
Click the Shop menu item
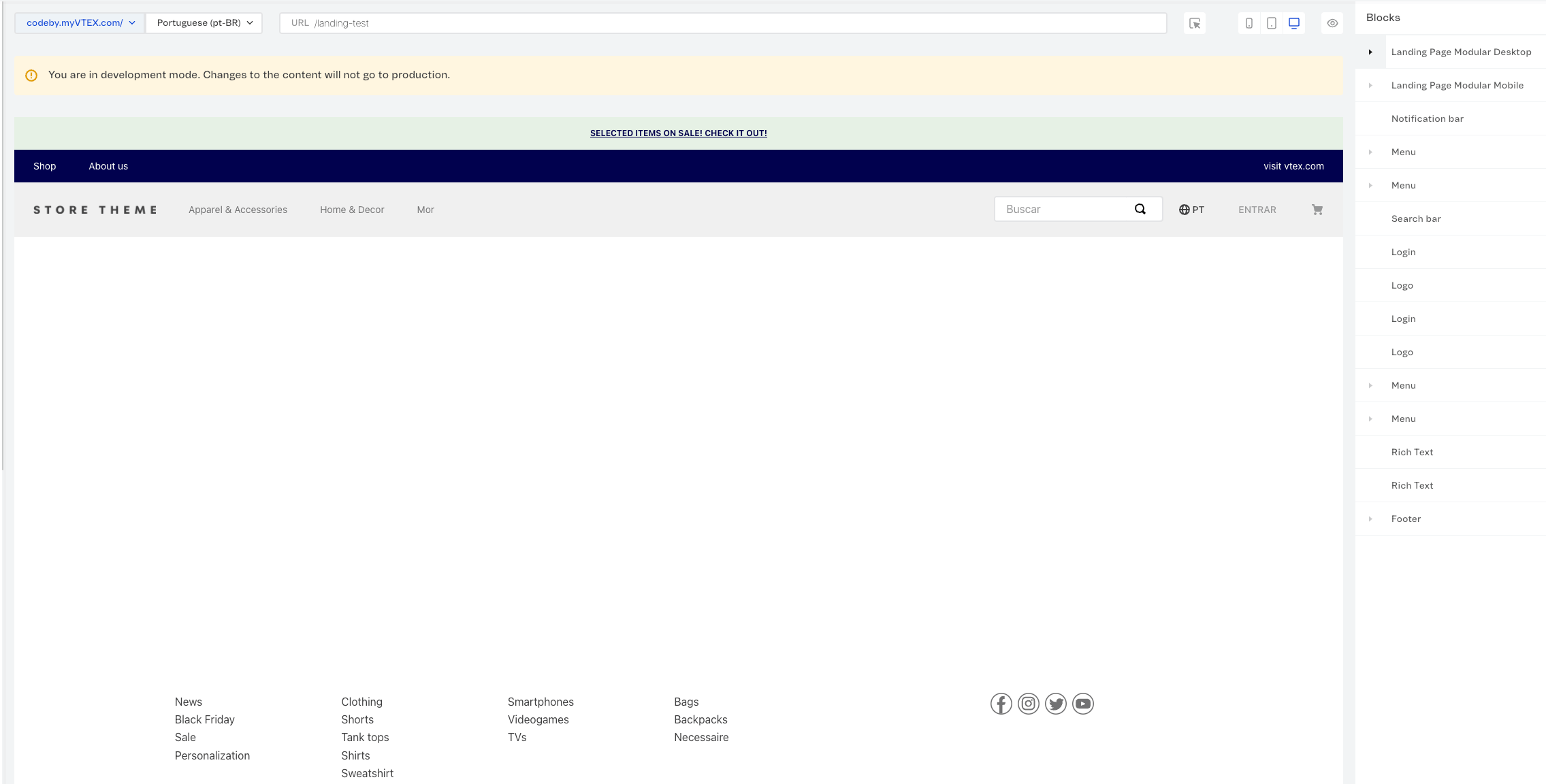point(44,166)
